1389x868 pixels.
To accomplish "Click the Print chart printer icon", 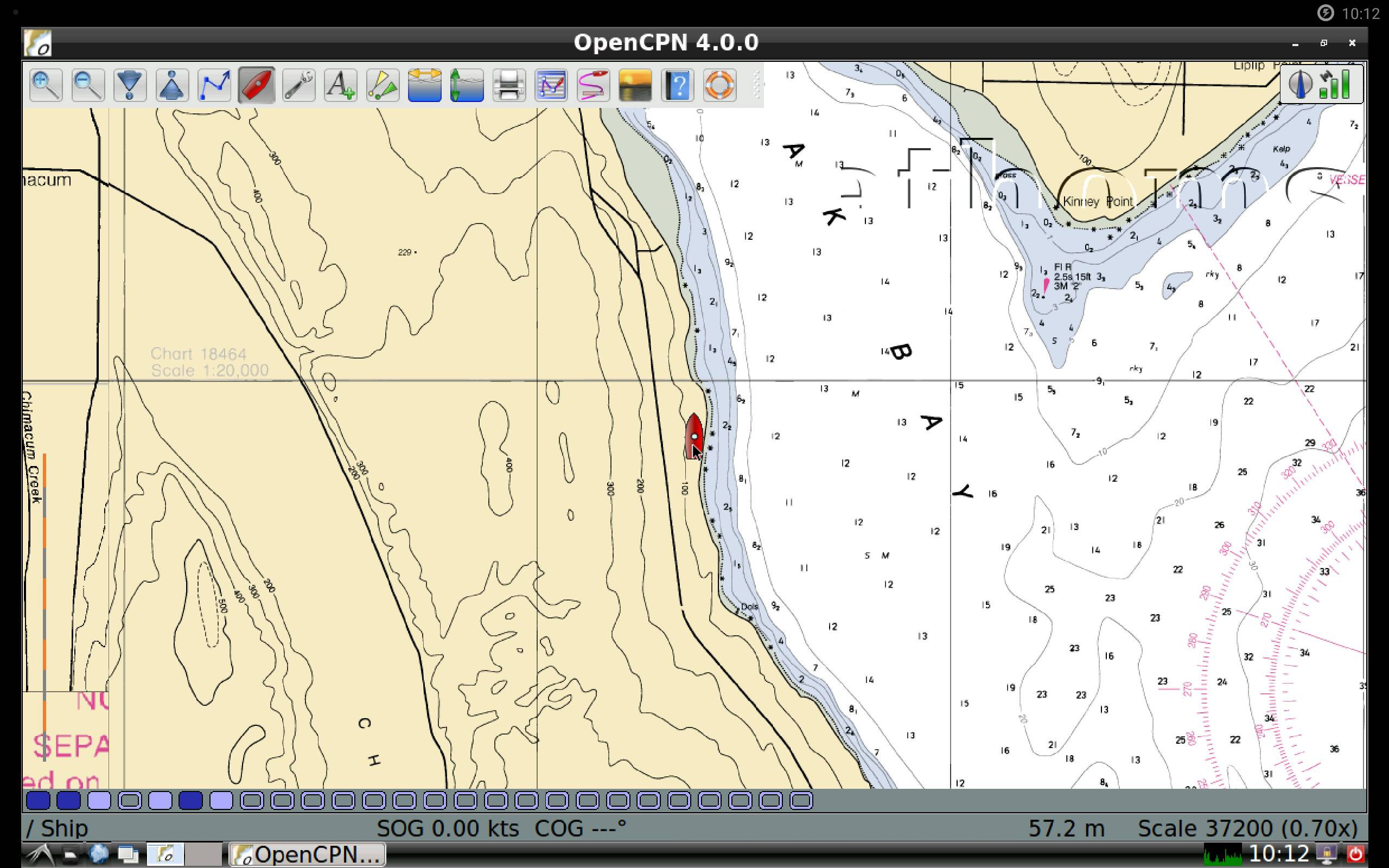I will click(508, 86).
